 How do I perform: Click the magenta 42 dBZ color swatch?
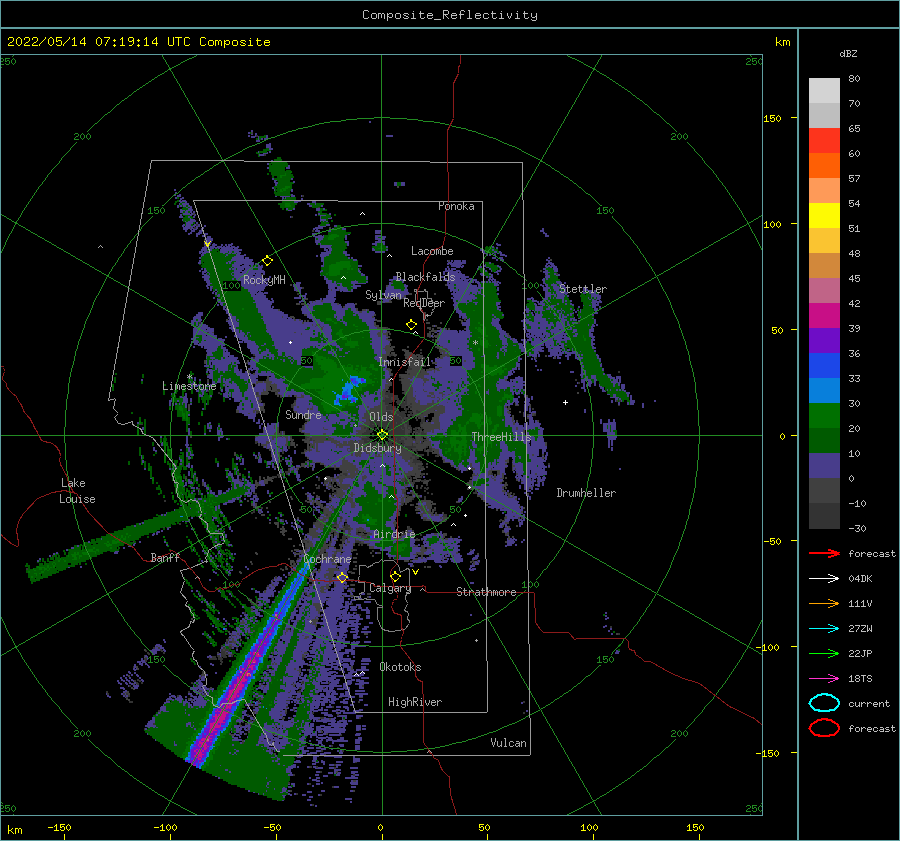pos(824,316)
